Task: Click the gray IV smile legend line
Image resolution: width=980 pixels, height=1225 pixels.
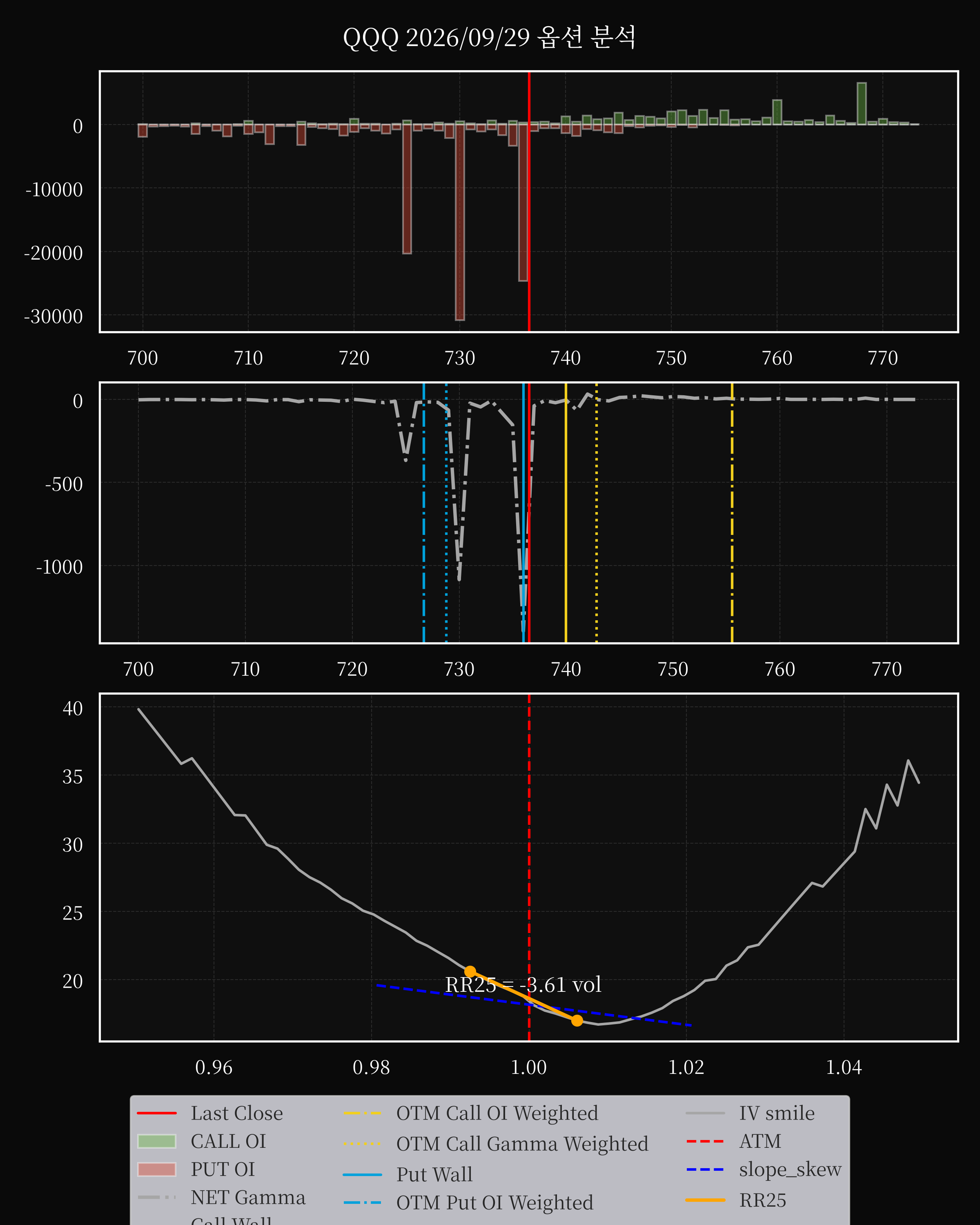Action: [x=706, y=1113]
